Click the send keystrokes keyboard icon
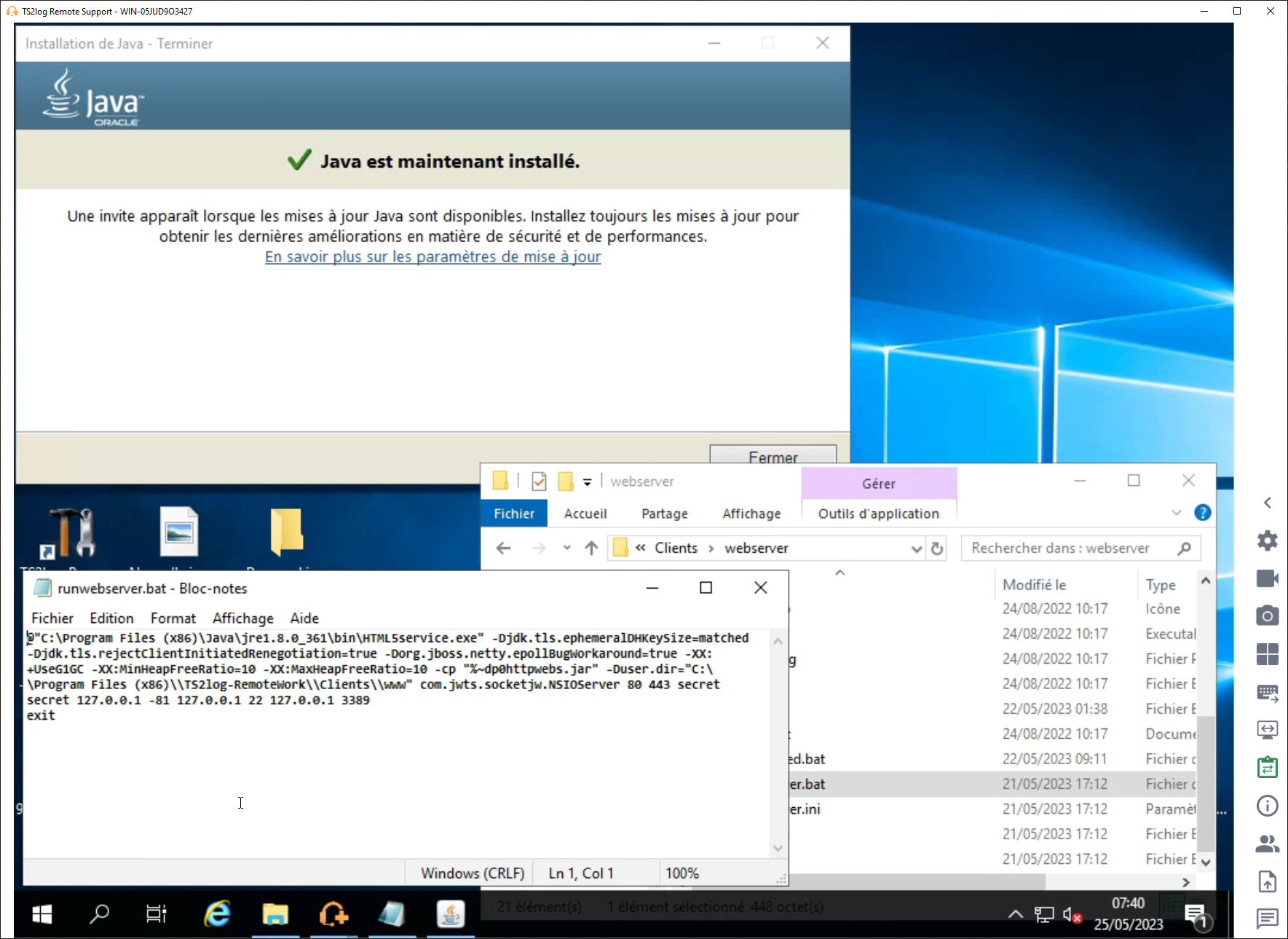The height and width of the screenshot is (939, 1288). pyautogui.click(x=1268, y=693)
